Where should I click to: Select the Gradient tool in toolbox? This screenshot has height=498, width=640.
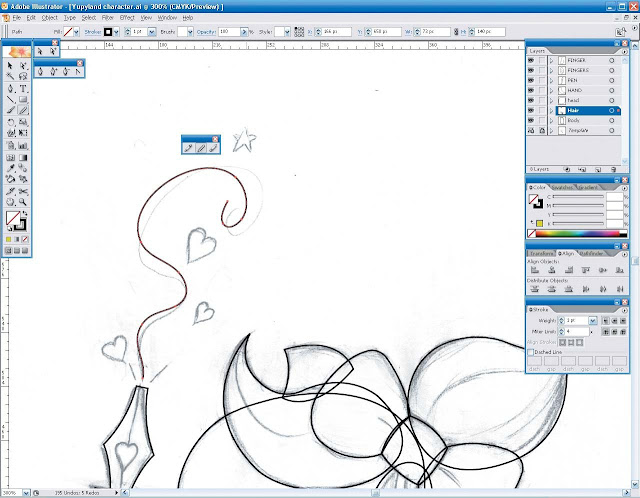tap(23, 158)
